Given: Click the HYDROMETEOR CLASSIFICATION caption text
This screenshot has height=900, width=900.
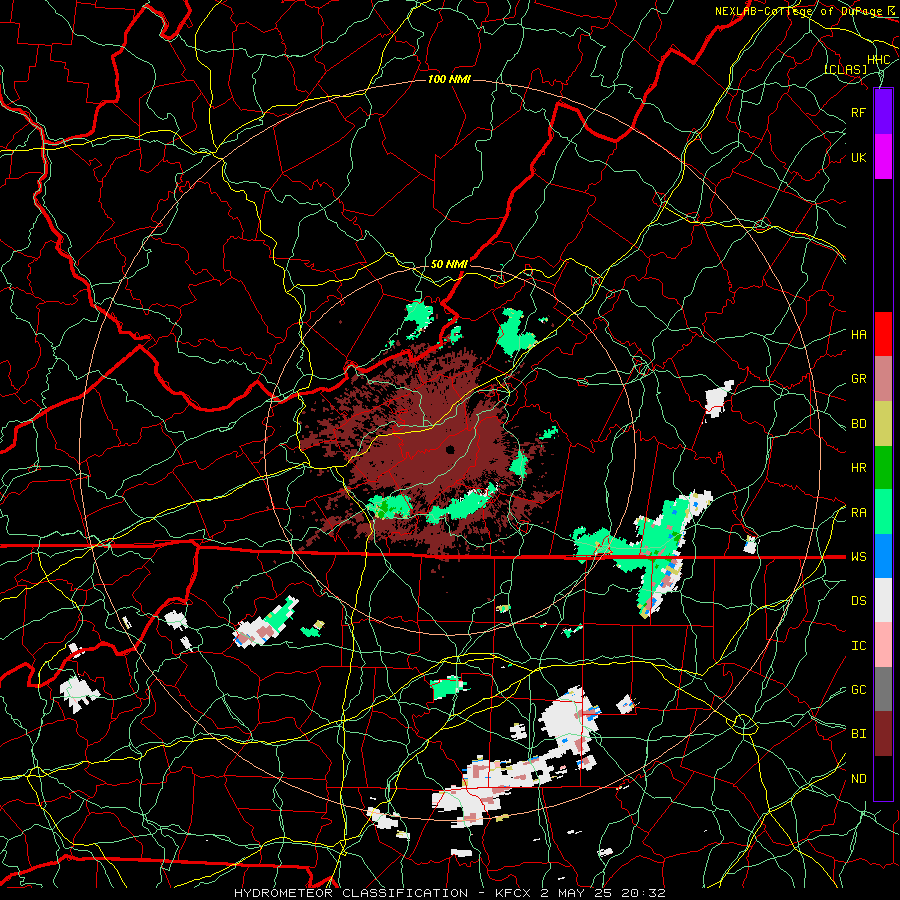Looking at the screenshot, I should (351, 893).
